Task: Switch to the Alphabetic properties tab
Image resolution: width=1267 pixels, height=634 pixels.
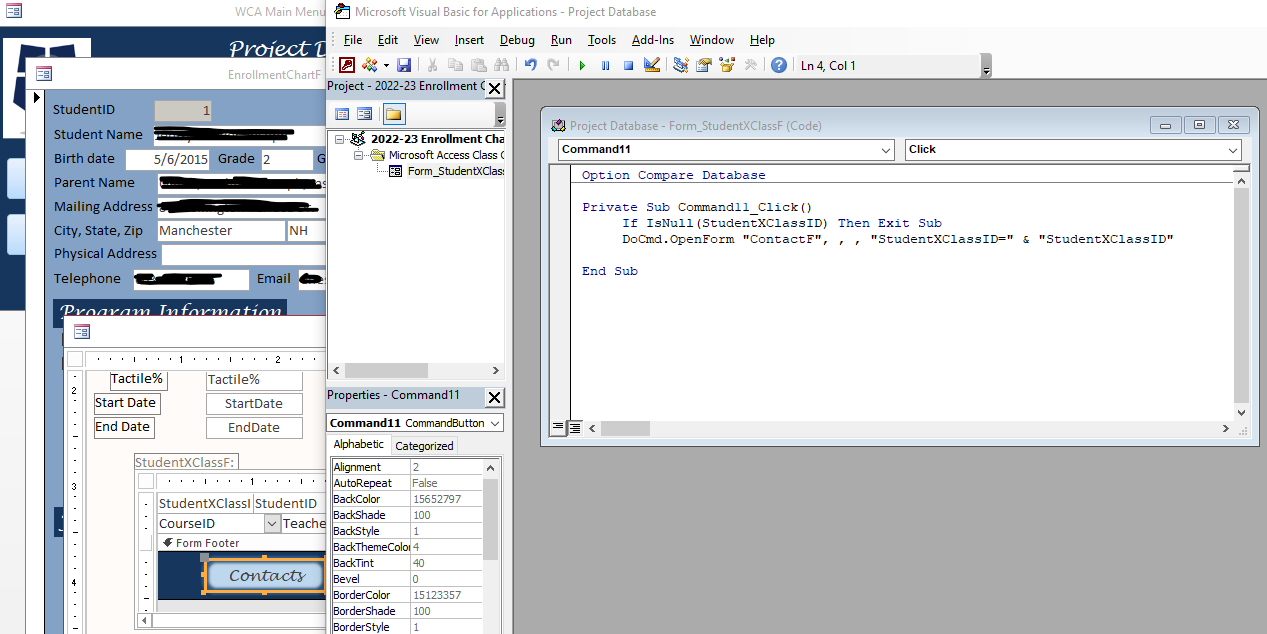Action: click(x=358, y=444)
